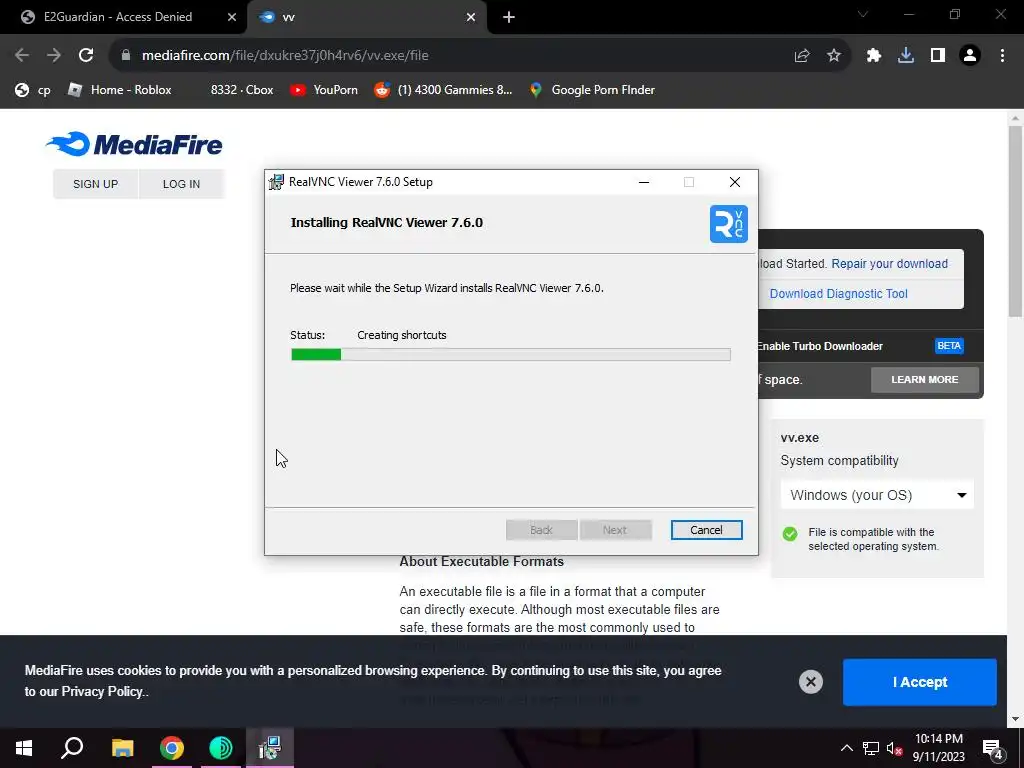The width and height of the screenshot is (1024, 768).
Task: Click the MediaFire logo
Action: click(x=135, y=144)
